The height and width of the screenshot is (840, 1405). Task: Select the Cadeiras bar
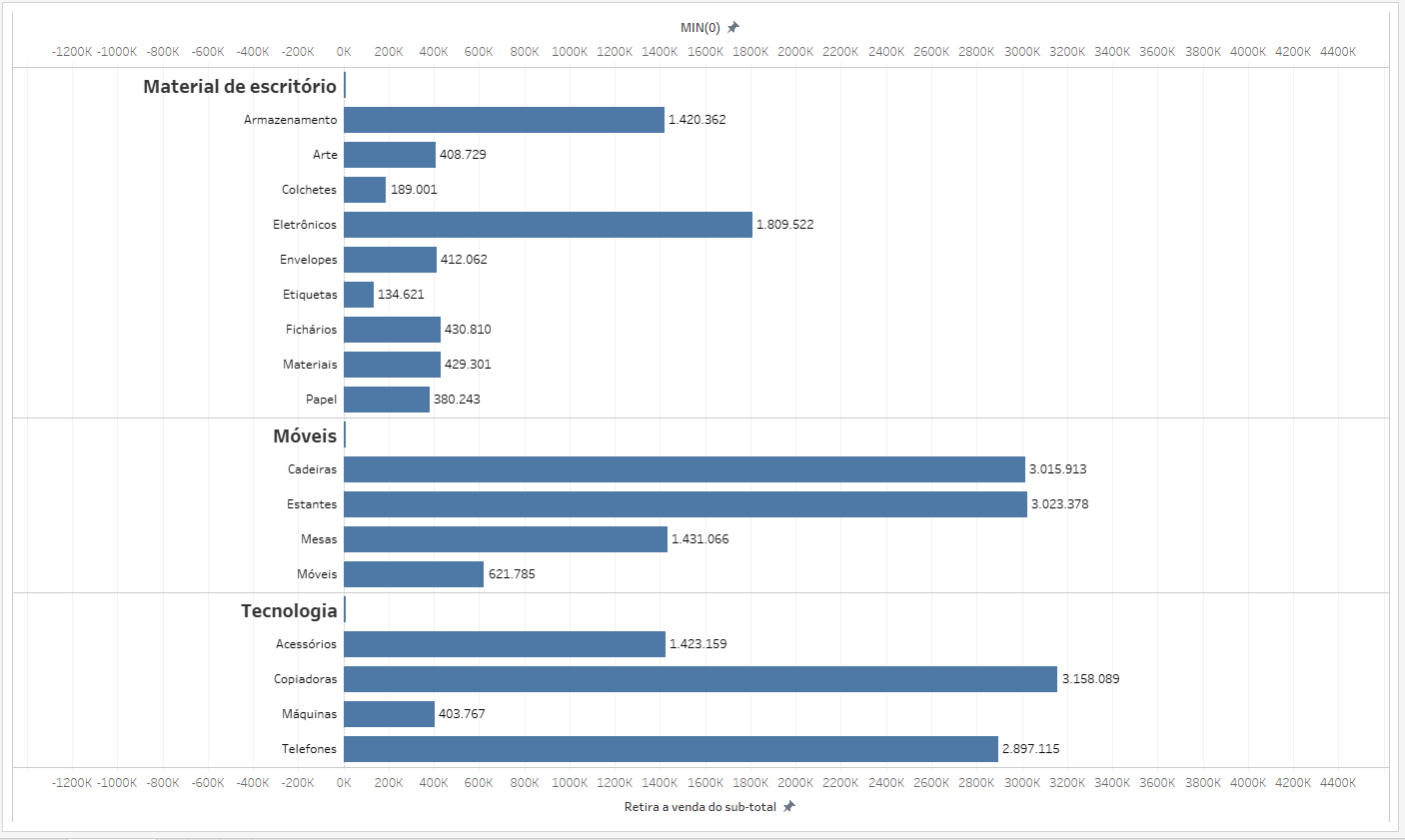(x=685, y=469)
